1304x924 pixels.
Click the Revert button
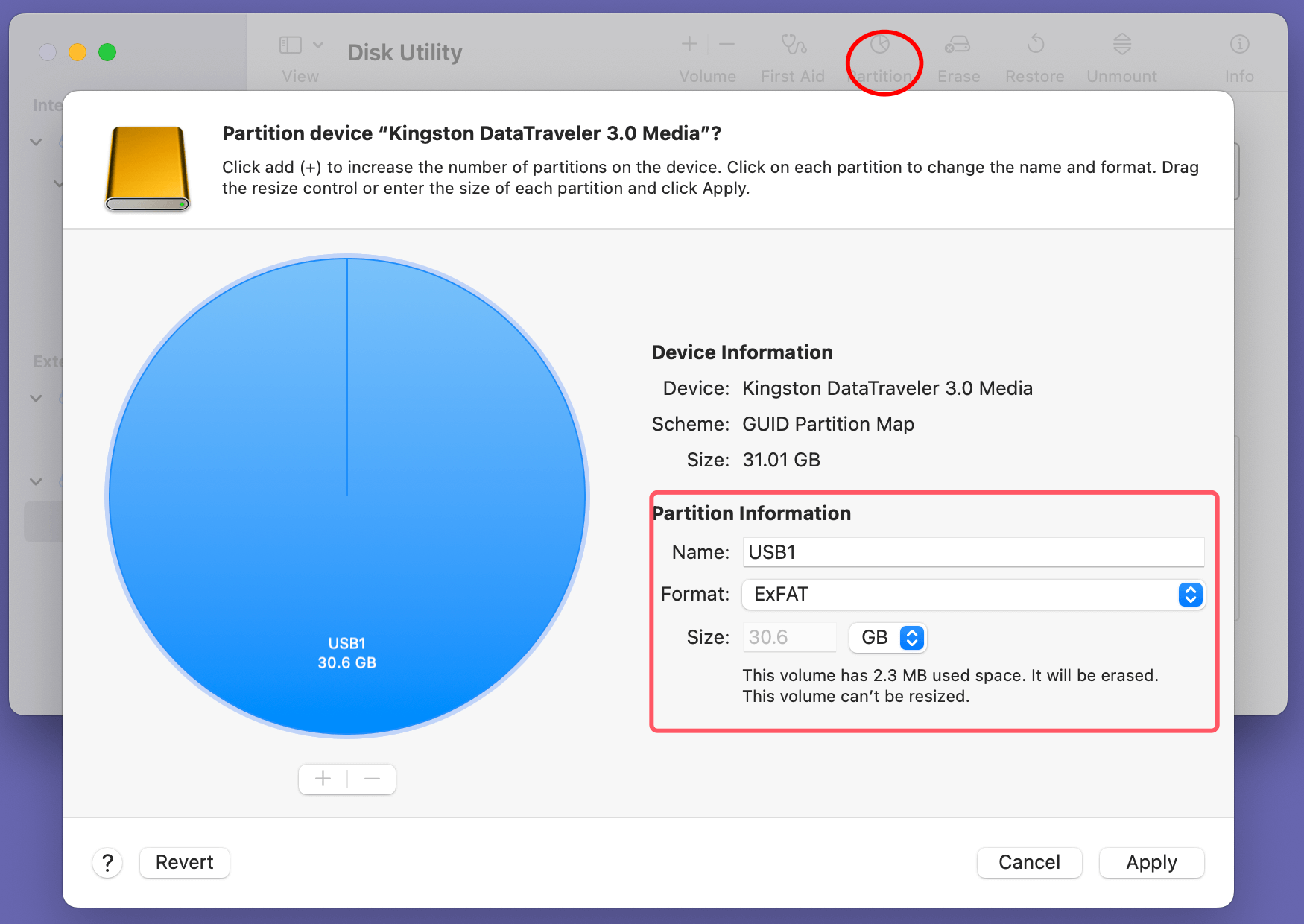[x=184, y=862]
